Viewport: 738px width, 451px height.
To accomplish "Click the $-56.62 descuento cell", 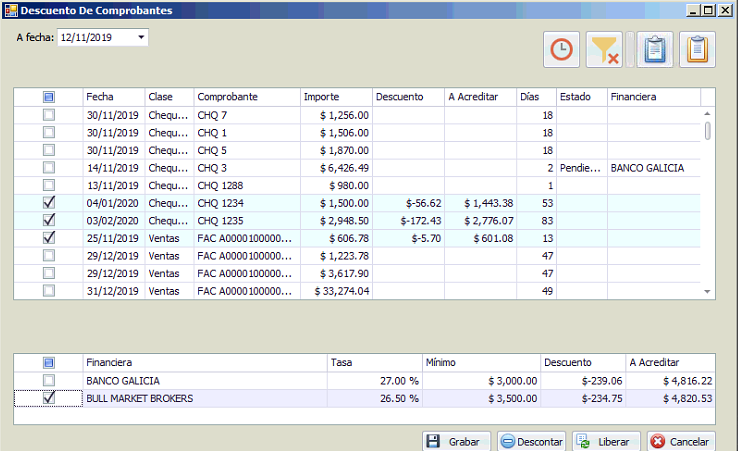I will (409, 203).
